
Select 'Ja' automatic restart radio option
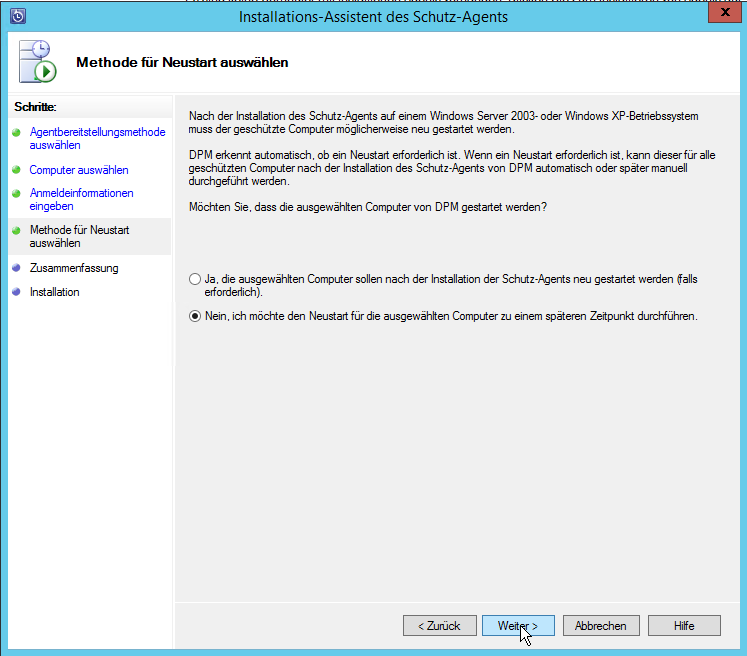pyautogui.click(x=195, y=280)
